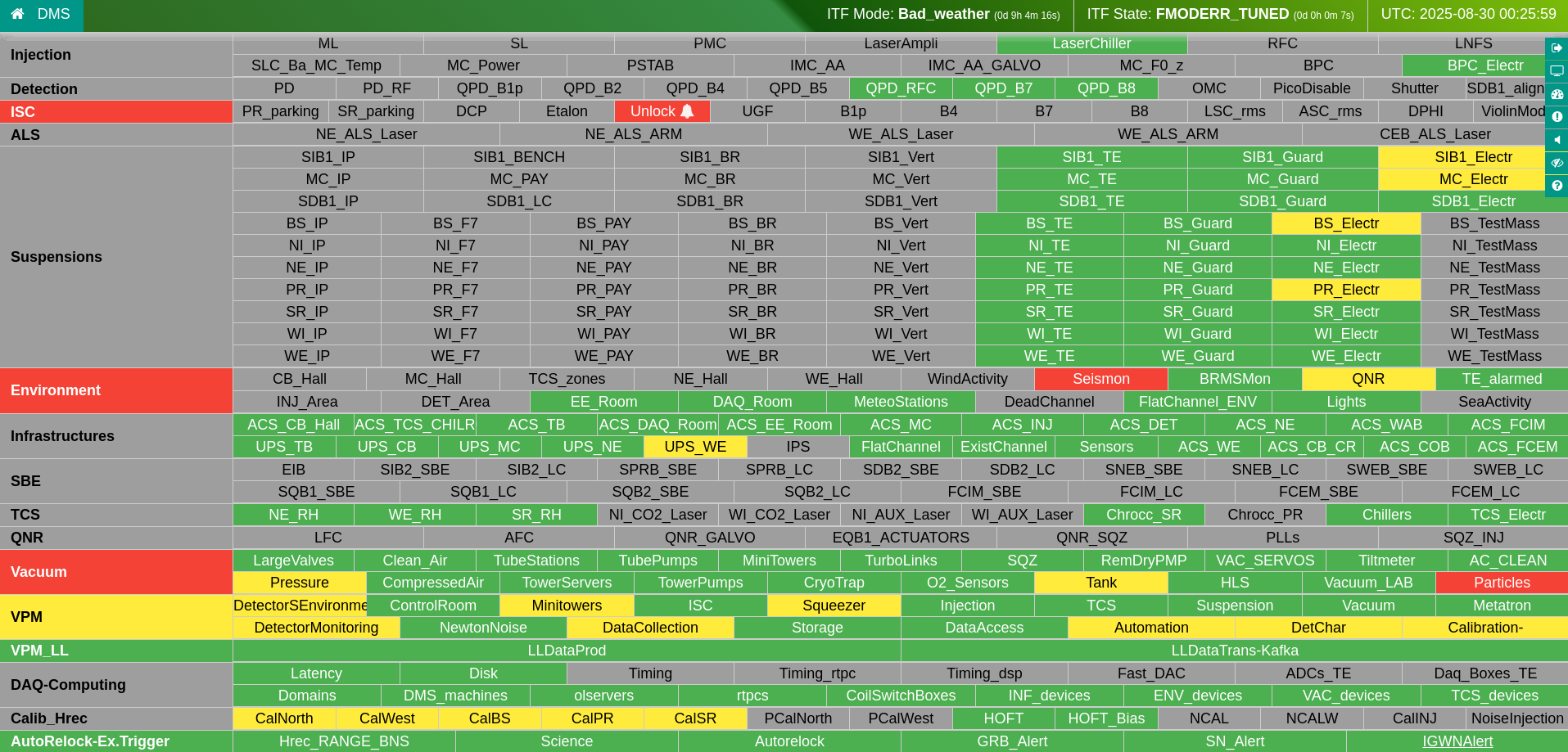This screenshot has width=1568, height=752.
Task: Open the BRMSMon cell
Action: [1235, 379]
